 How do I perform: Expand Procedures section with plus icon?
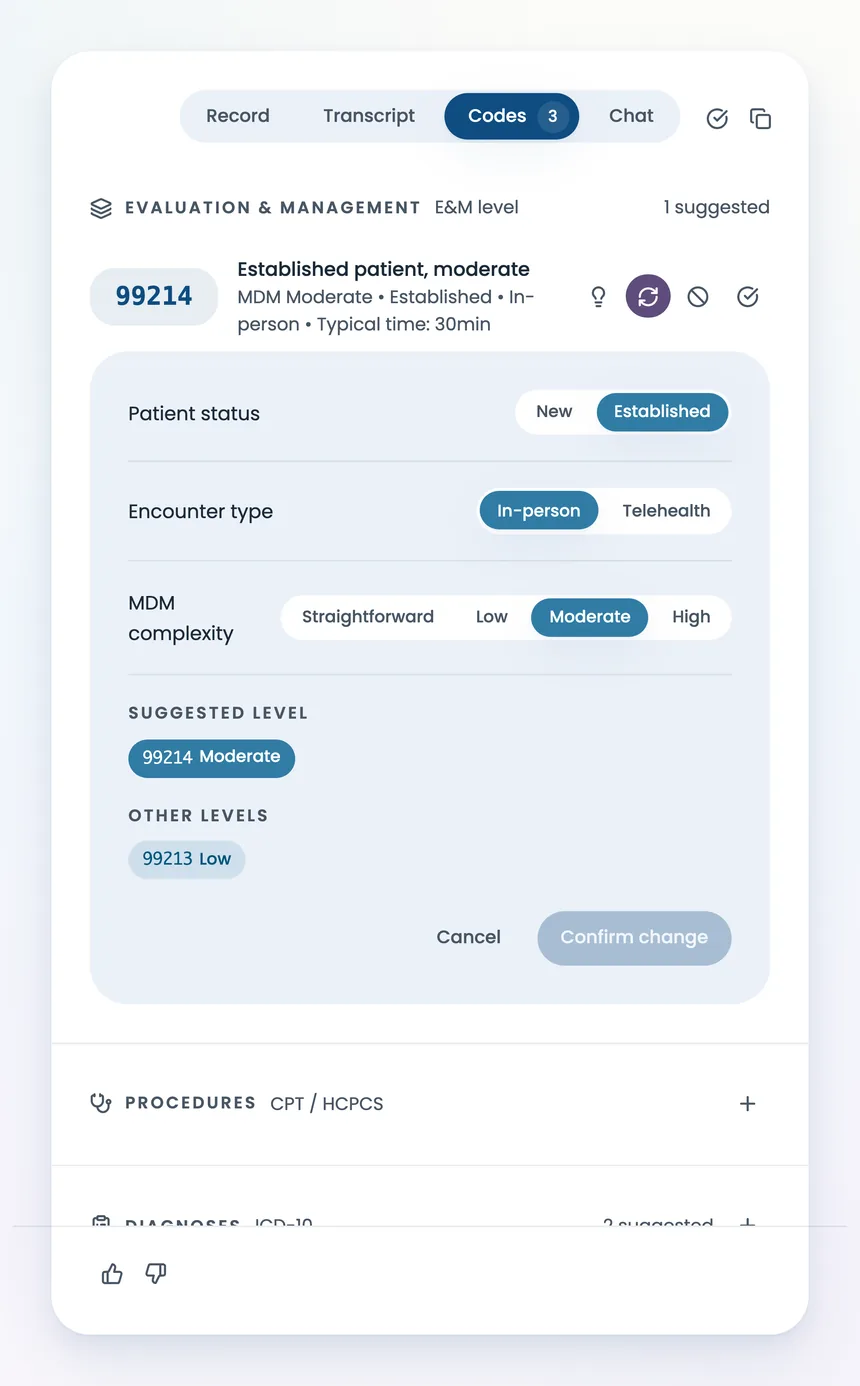click(x=747, y=1104)
